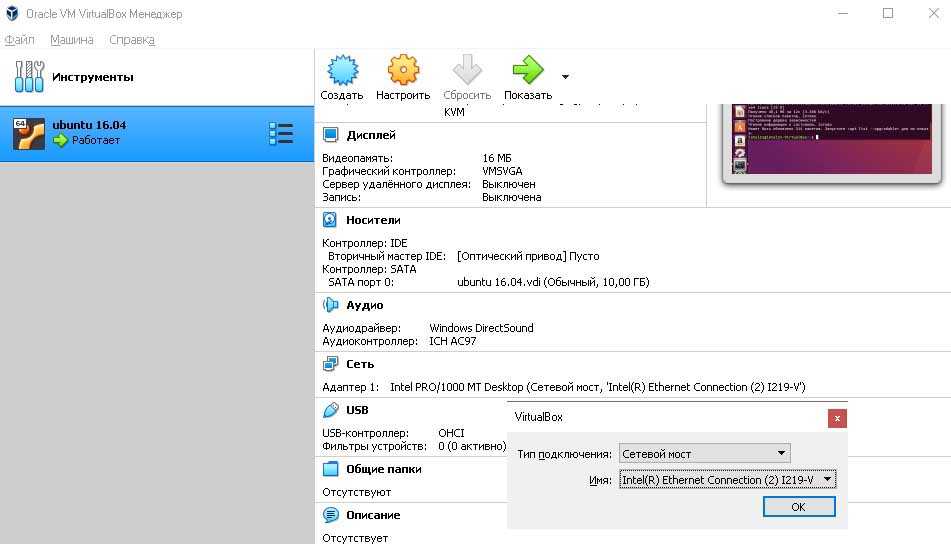The width and height of the screenshot is (951, 544).
Task: Open the ubuntu 16.04 machine list menu icon
Action: coord(281,134)
